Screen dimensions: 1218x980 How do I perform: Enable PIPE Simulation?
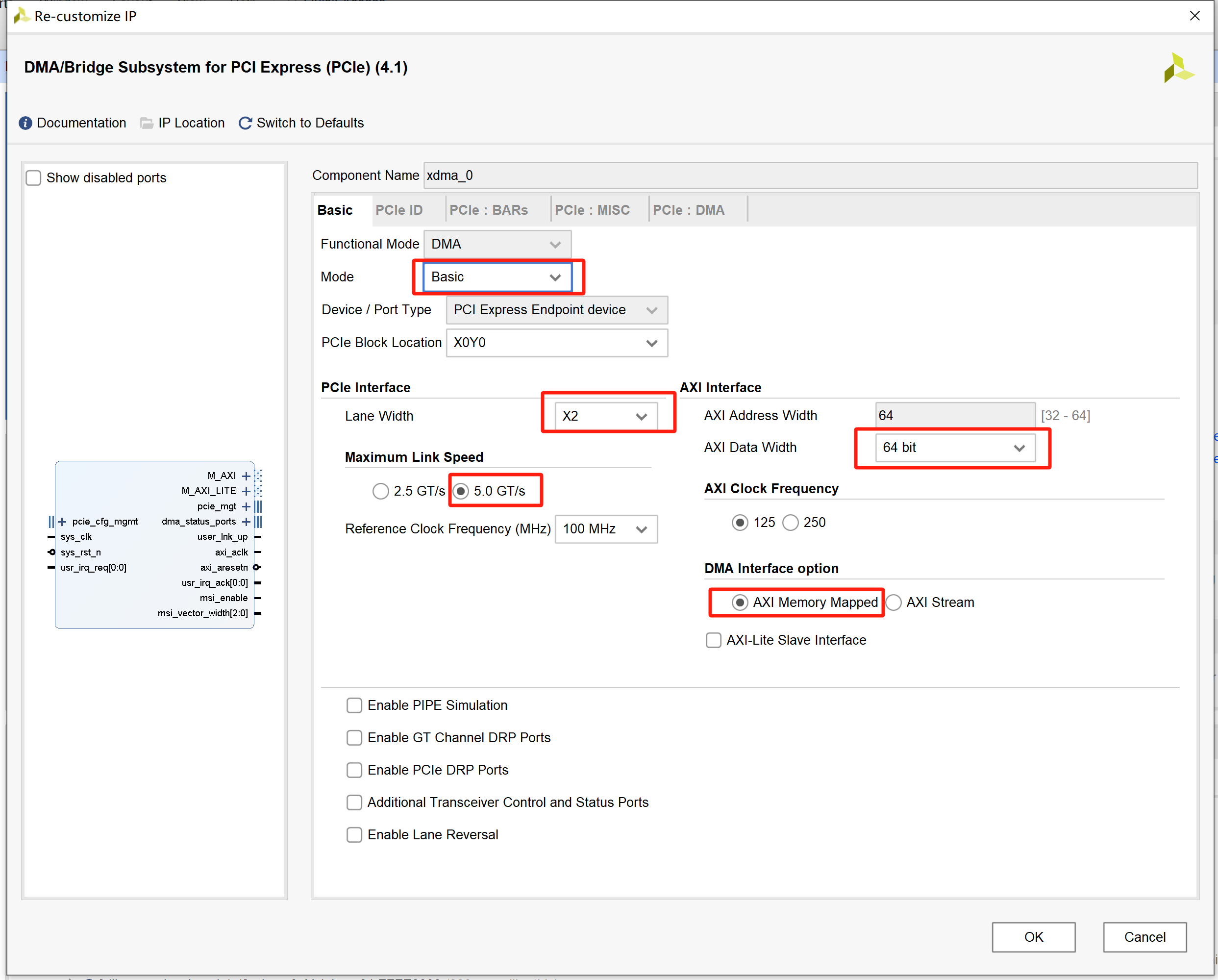(354, 705)
